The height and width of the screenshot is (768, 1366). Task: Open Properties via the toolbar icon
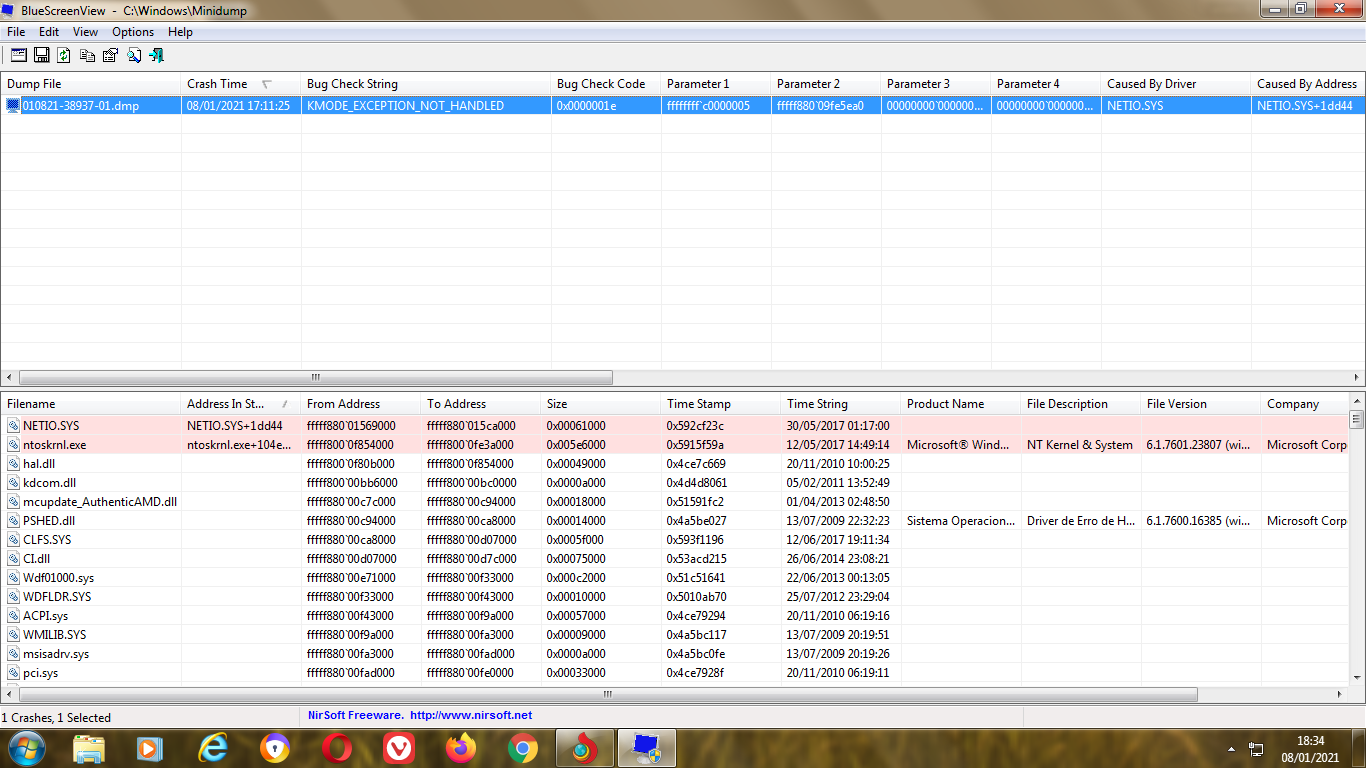110,55
